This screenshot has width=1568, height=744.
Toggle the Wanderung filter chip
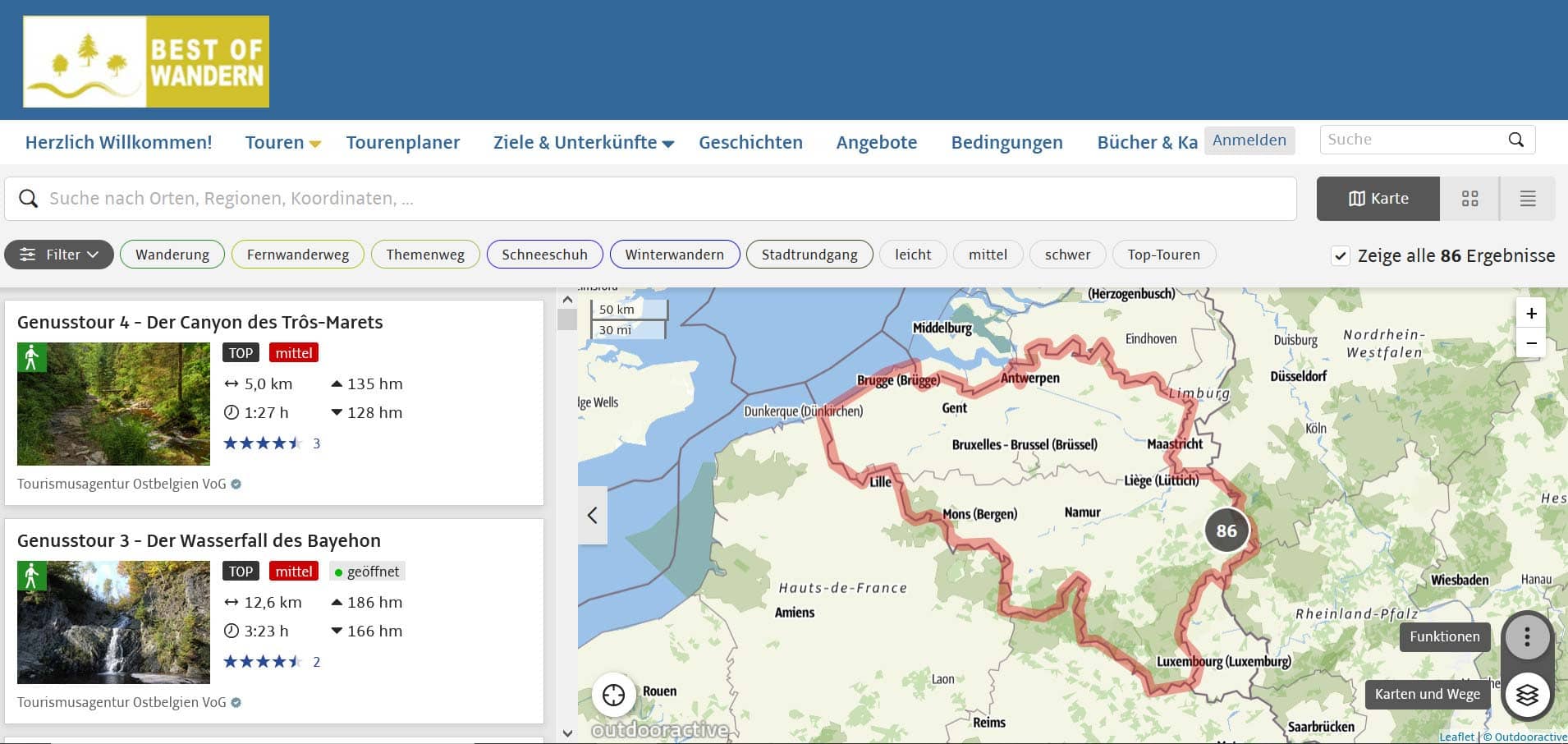tap(172, 255)
